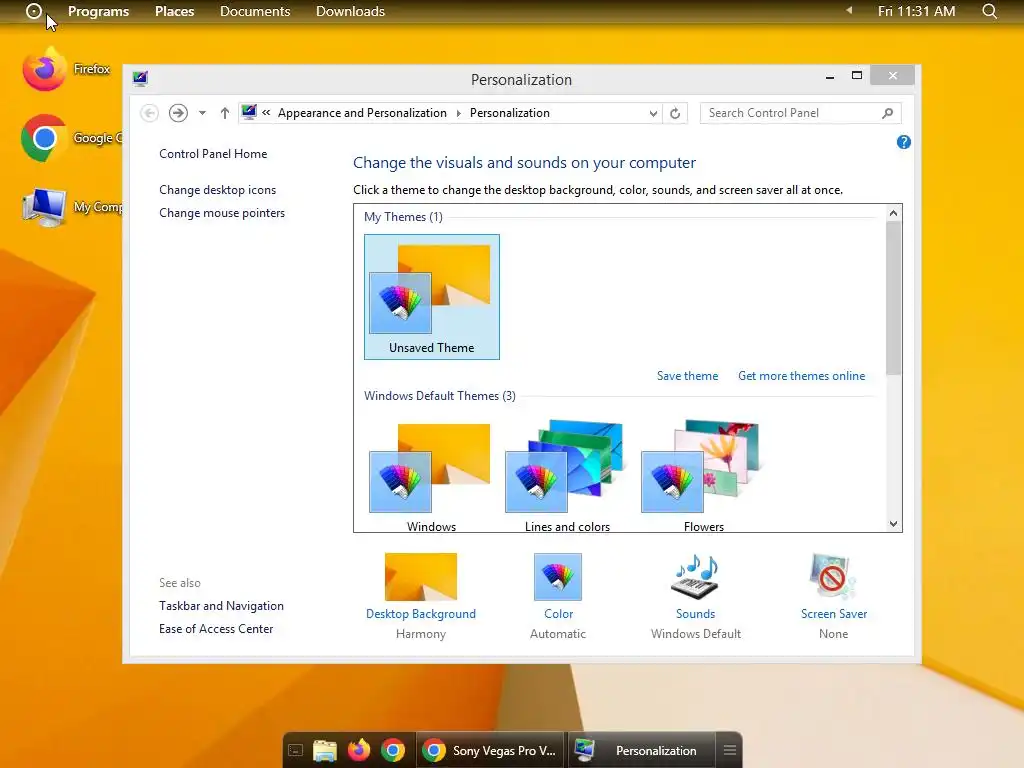Select the Windows default theme
The image size is (1024, 768).
(x=431, y=477)
